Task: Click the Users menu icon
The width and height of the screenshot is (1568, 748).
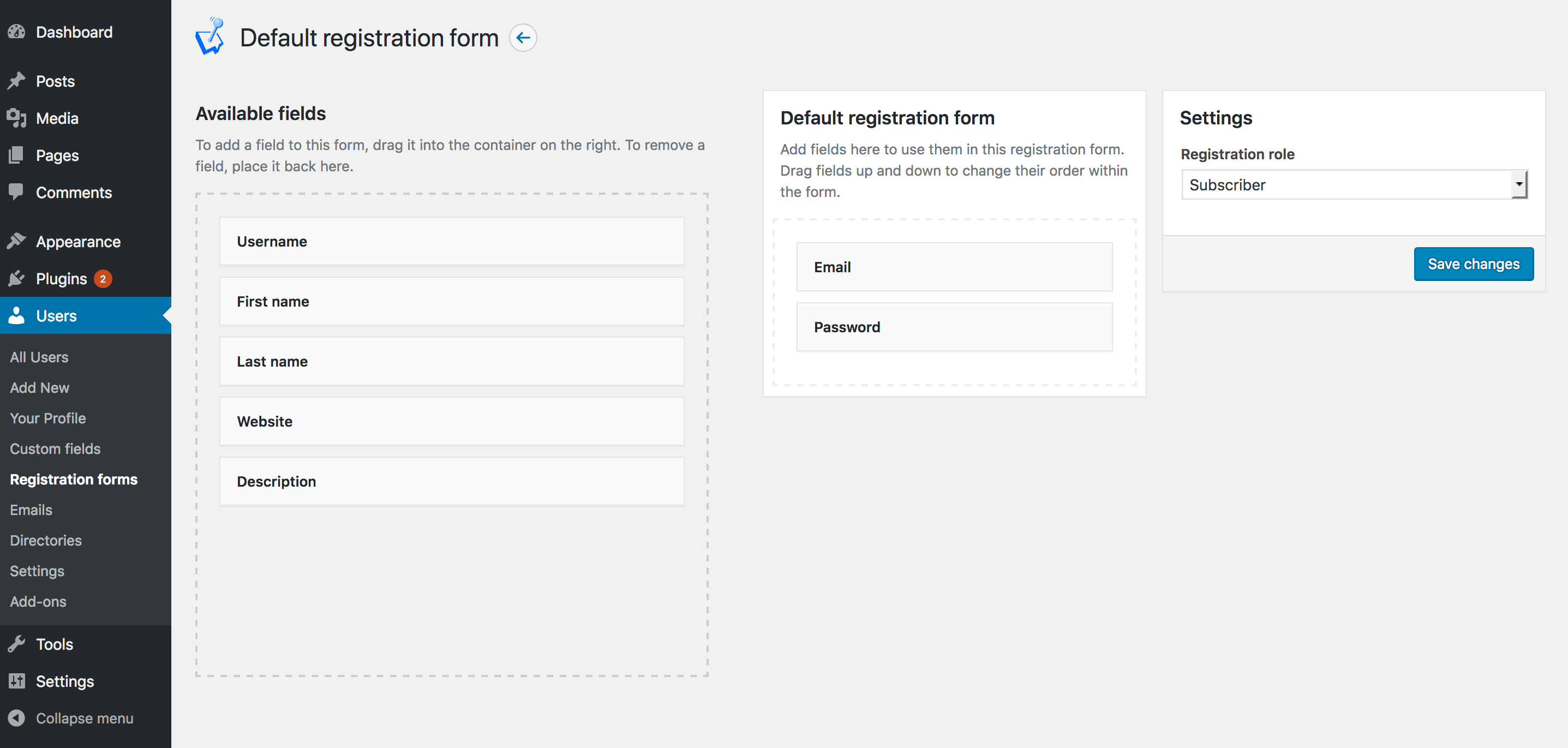Action: [x=18, y=316]
